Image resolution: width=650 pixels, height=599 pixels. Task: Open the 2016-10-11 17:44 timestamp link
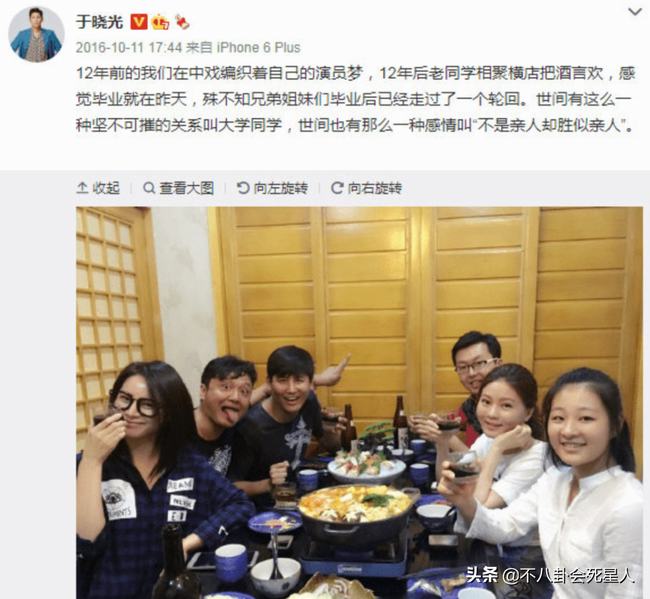coord(129,47)
